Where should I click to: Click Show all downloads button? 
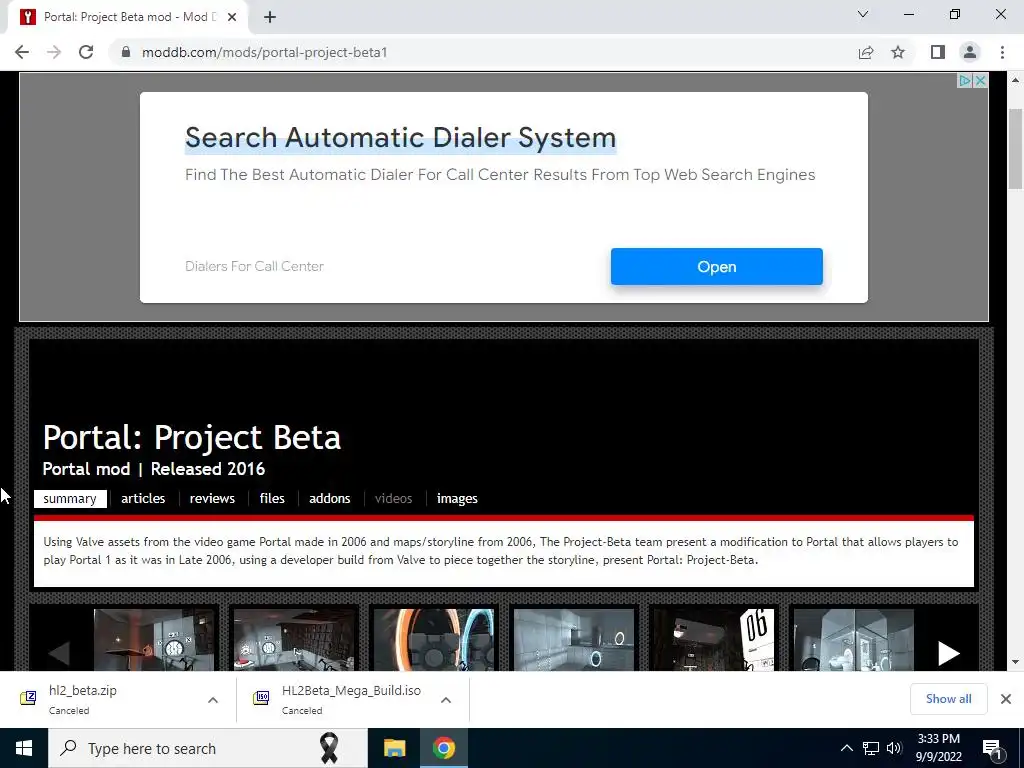pos(948,699)
